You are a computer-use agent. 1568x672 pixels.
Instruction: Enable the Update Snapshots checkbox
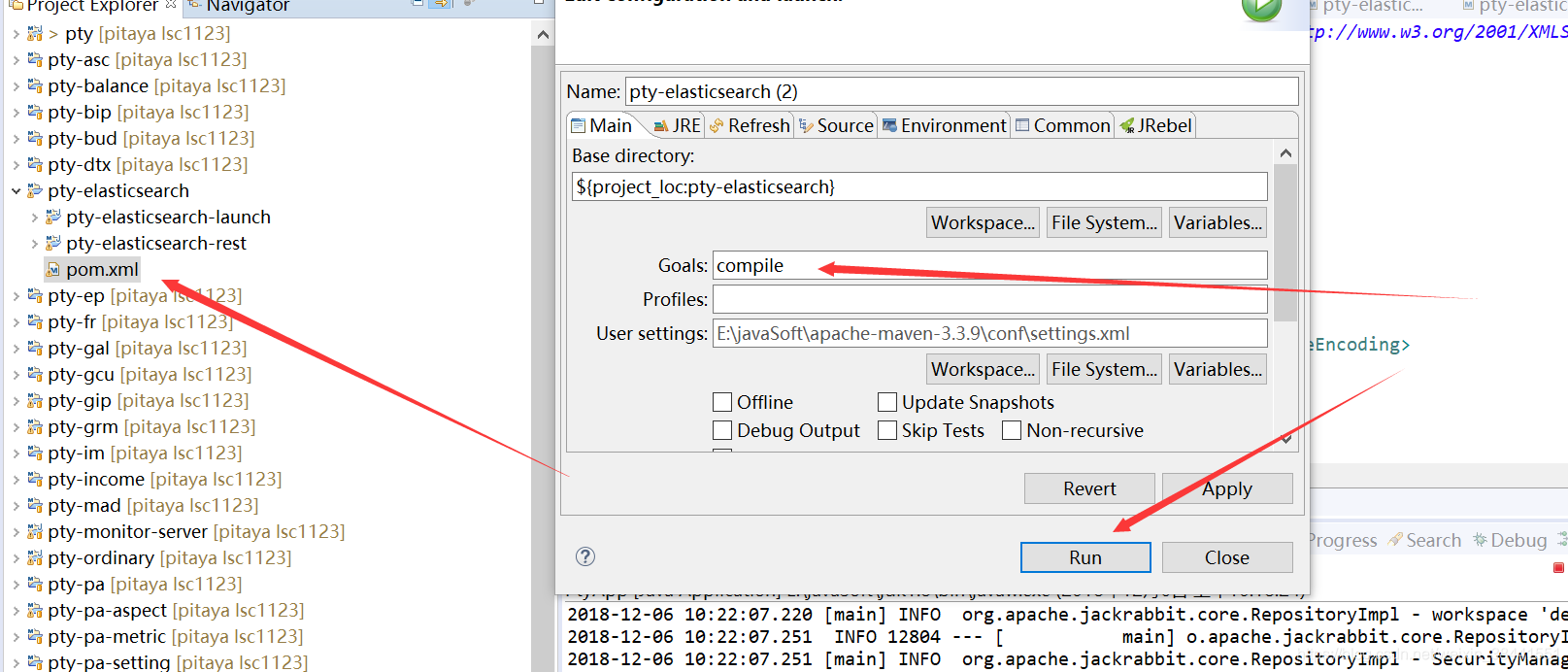tap(887, 402)
